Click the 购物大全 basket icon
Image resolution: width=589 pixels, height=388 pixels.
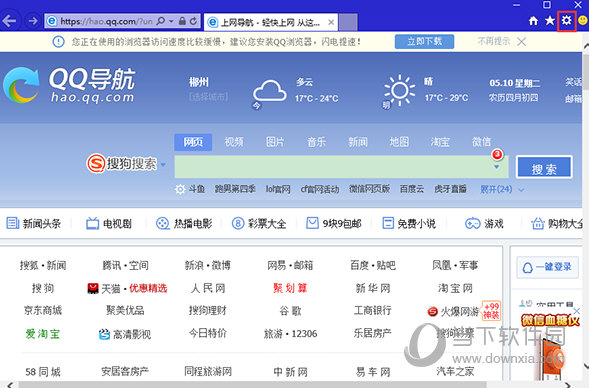[538, 223]
